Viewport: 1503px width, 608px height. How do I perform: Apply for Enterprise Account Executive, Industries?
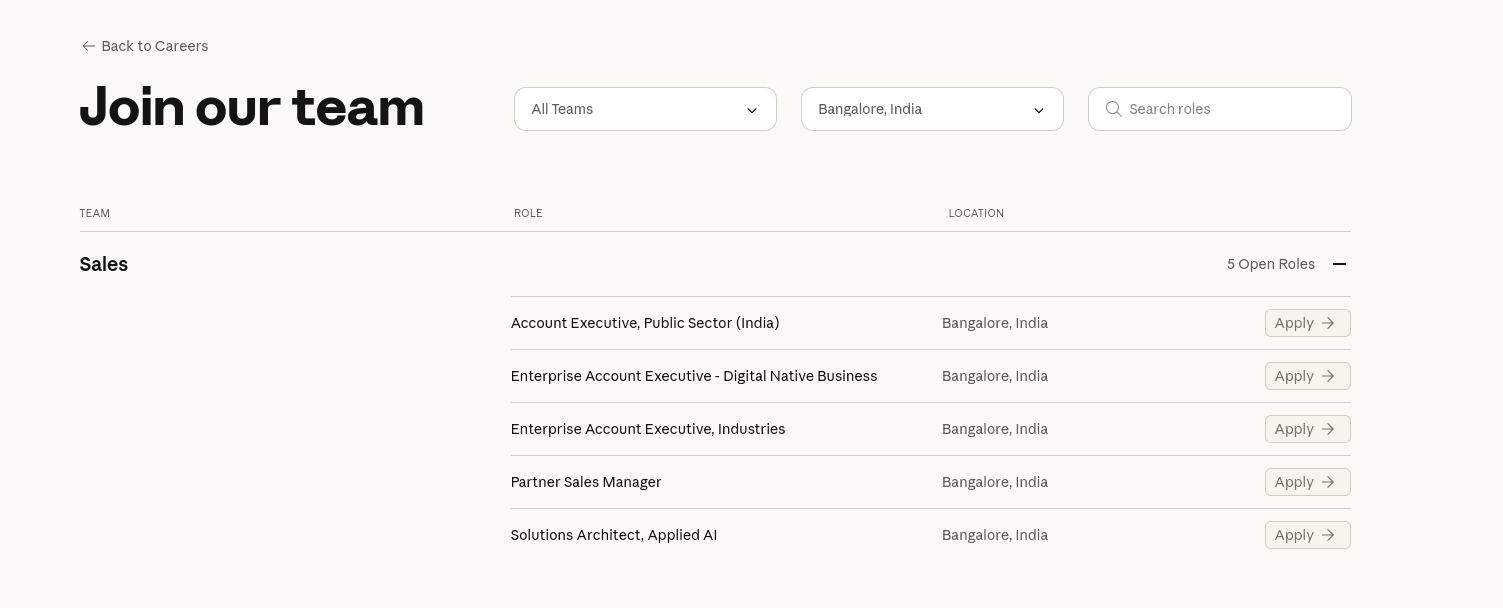pos(1307,429)
